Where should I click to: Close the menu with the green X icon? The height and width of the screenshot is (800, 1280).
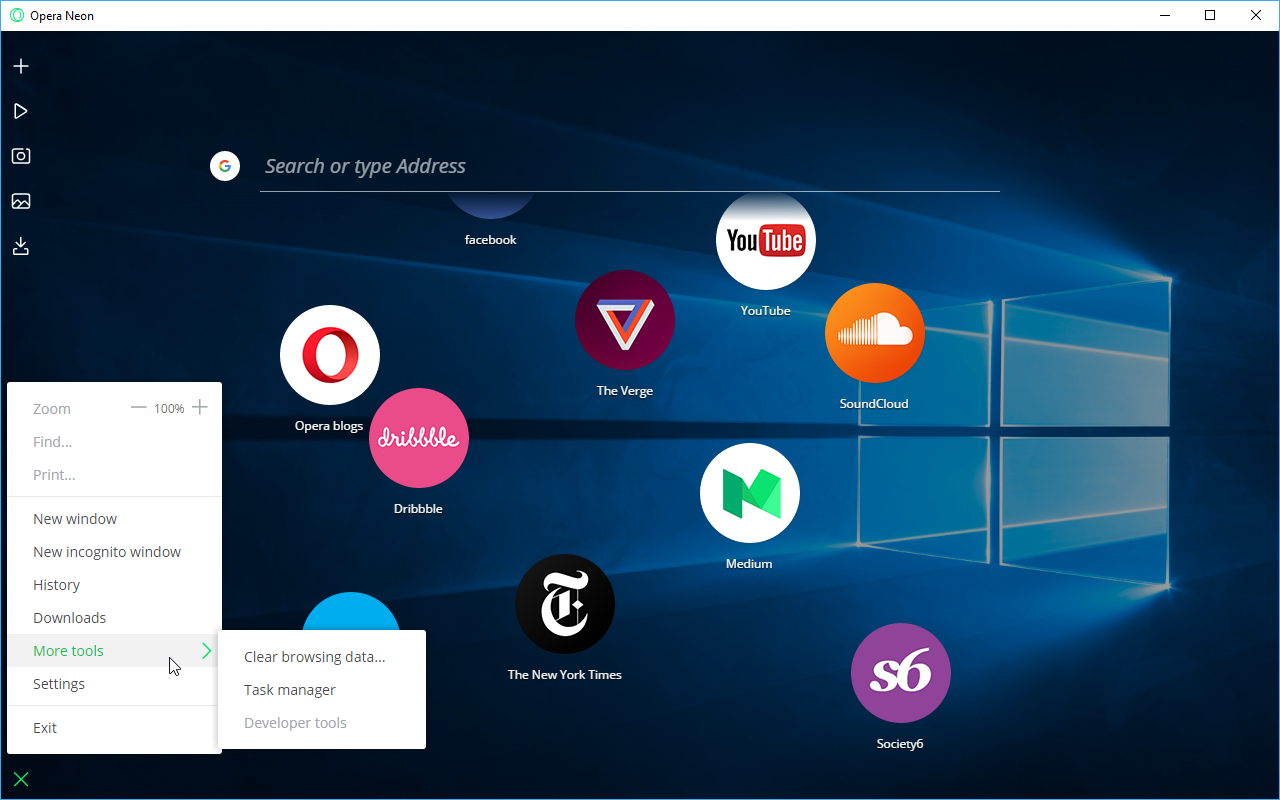pos(21,779)
